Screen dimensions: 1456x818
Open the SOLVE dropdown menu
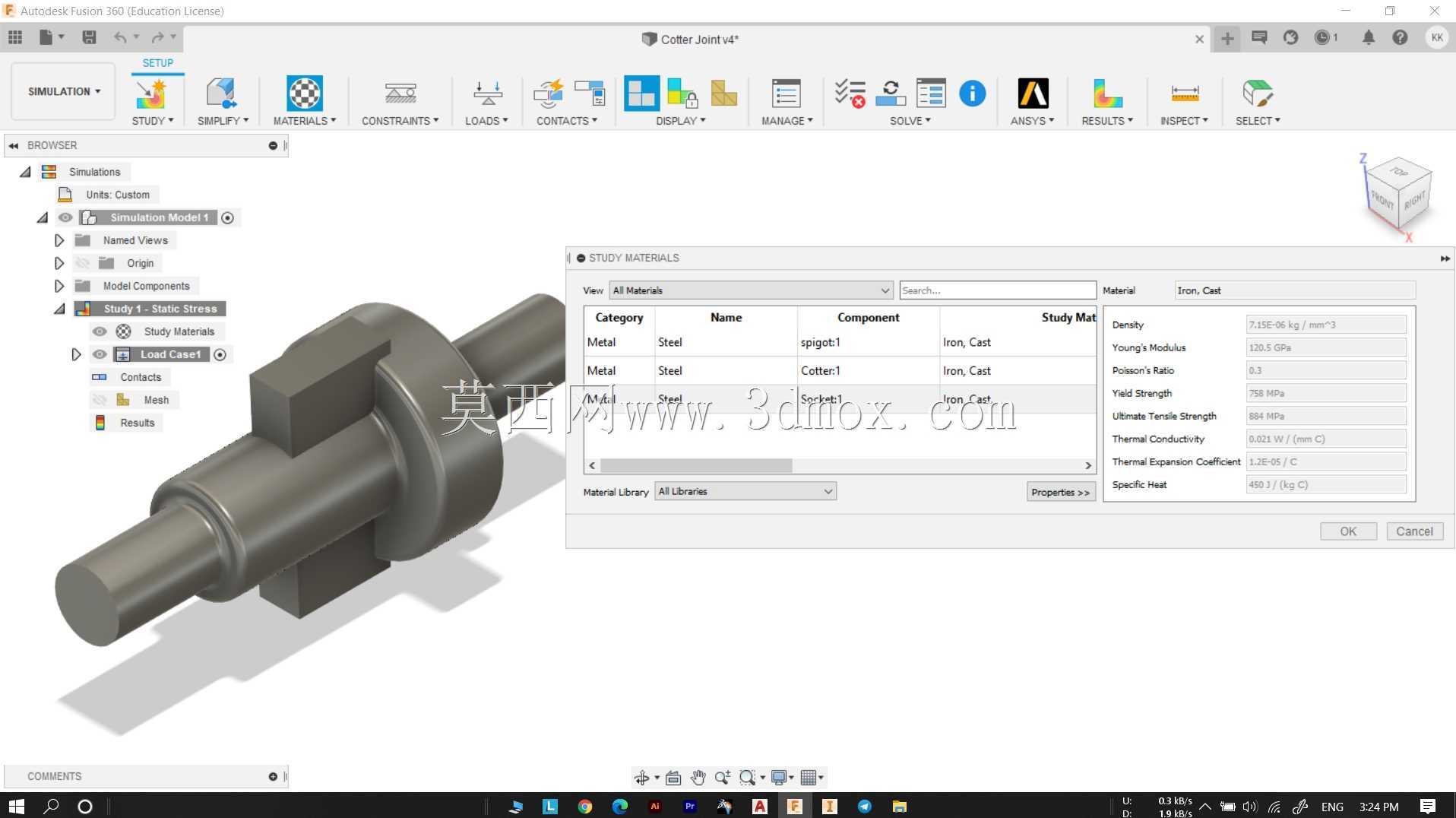tap(910, 121)
